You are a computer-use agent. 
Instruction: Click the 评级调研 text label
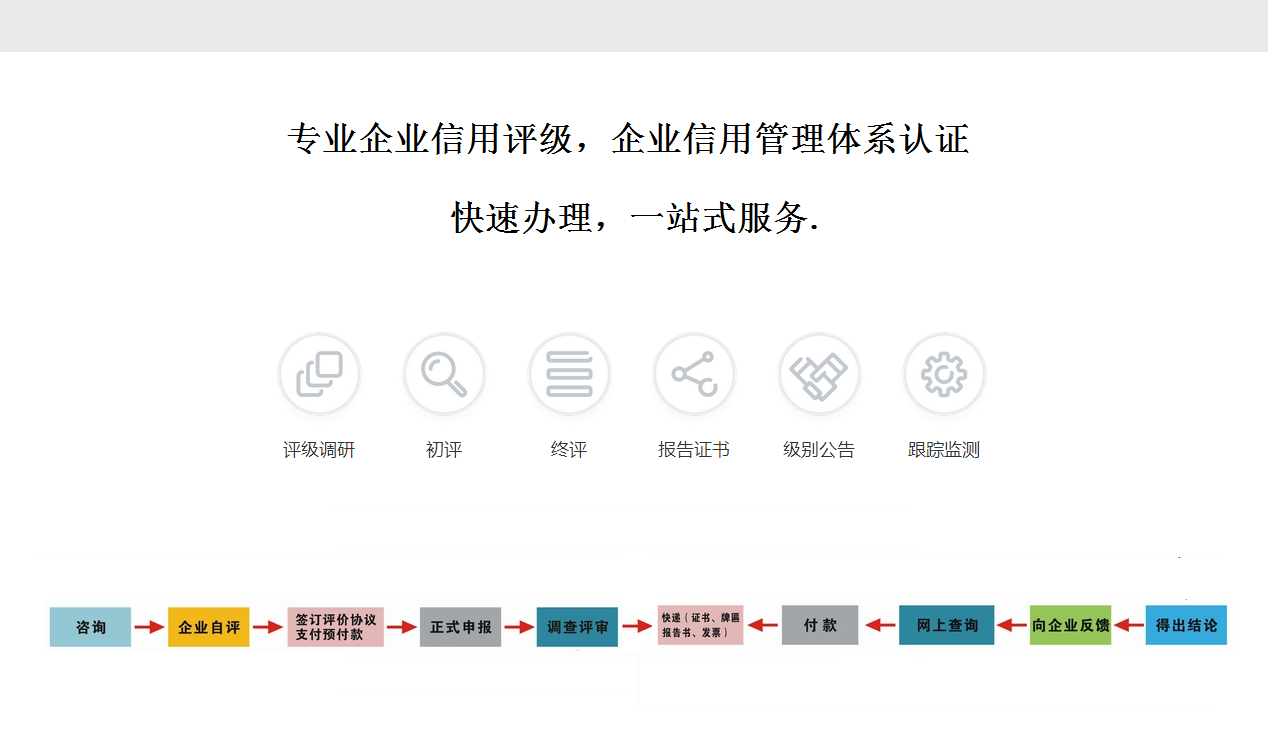coord(319,450)
